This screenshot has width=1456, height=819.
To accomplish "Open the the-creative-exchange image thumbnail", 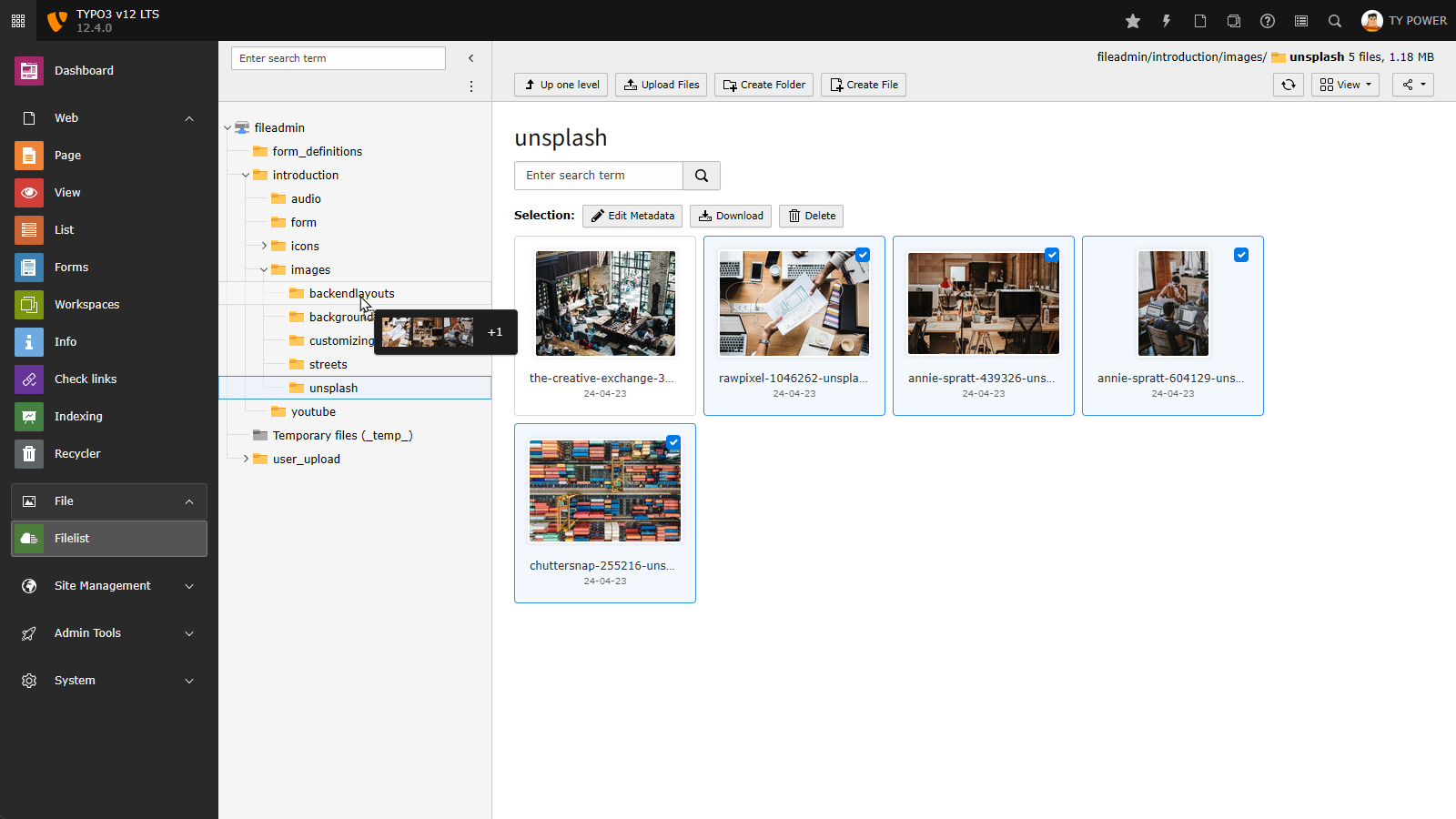I will coord(604,303).
